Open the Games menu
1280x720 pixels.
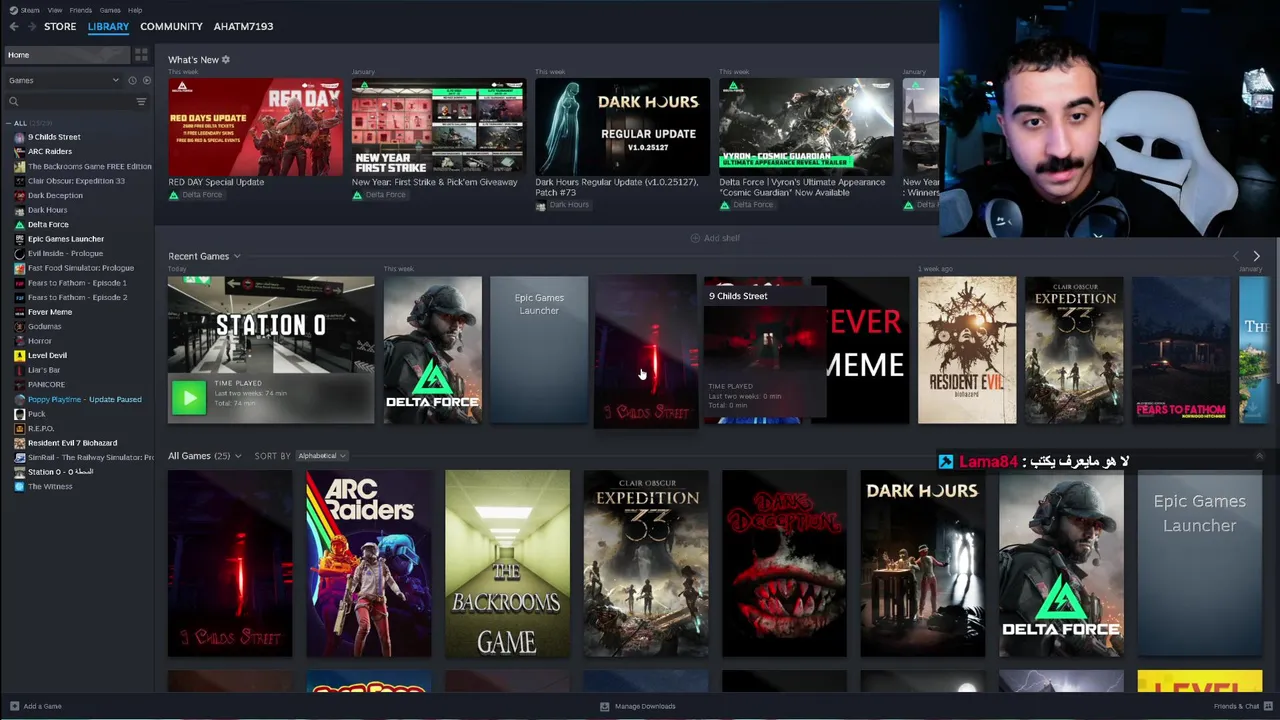tap(110, 10)
